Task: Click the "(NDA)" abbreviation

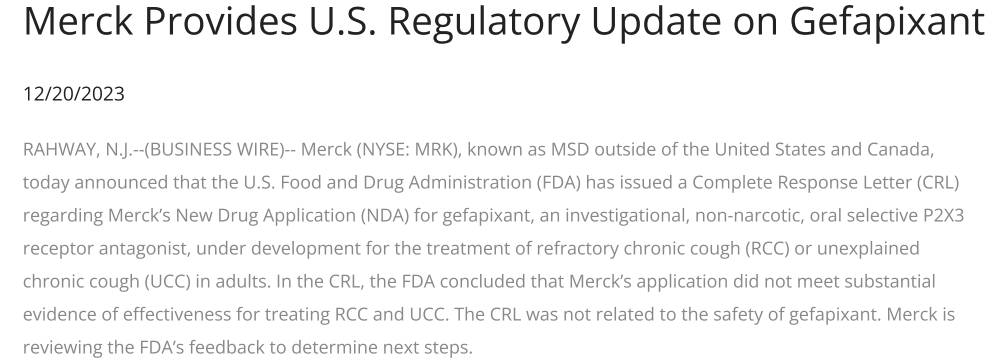Action: [x=384, y=216]
